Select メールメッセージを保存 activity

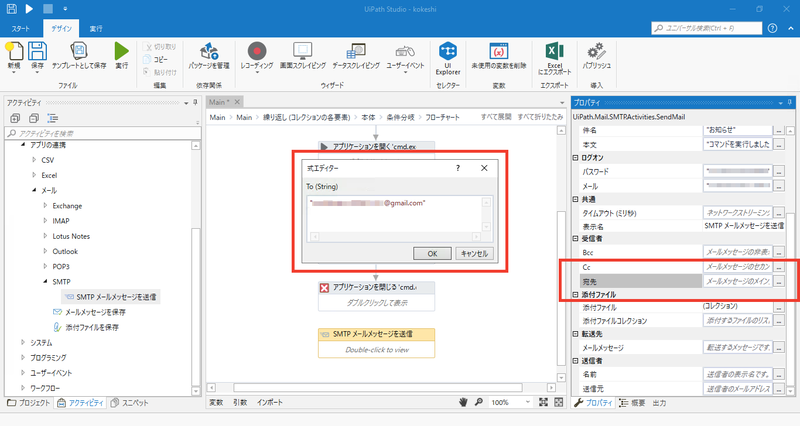tap(89, 312)
